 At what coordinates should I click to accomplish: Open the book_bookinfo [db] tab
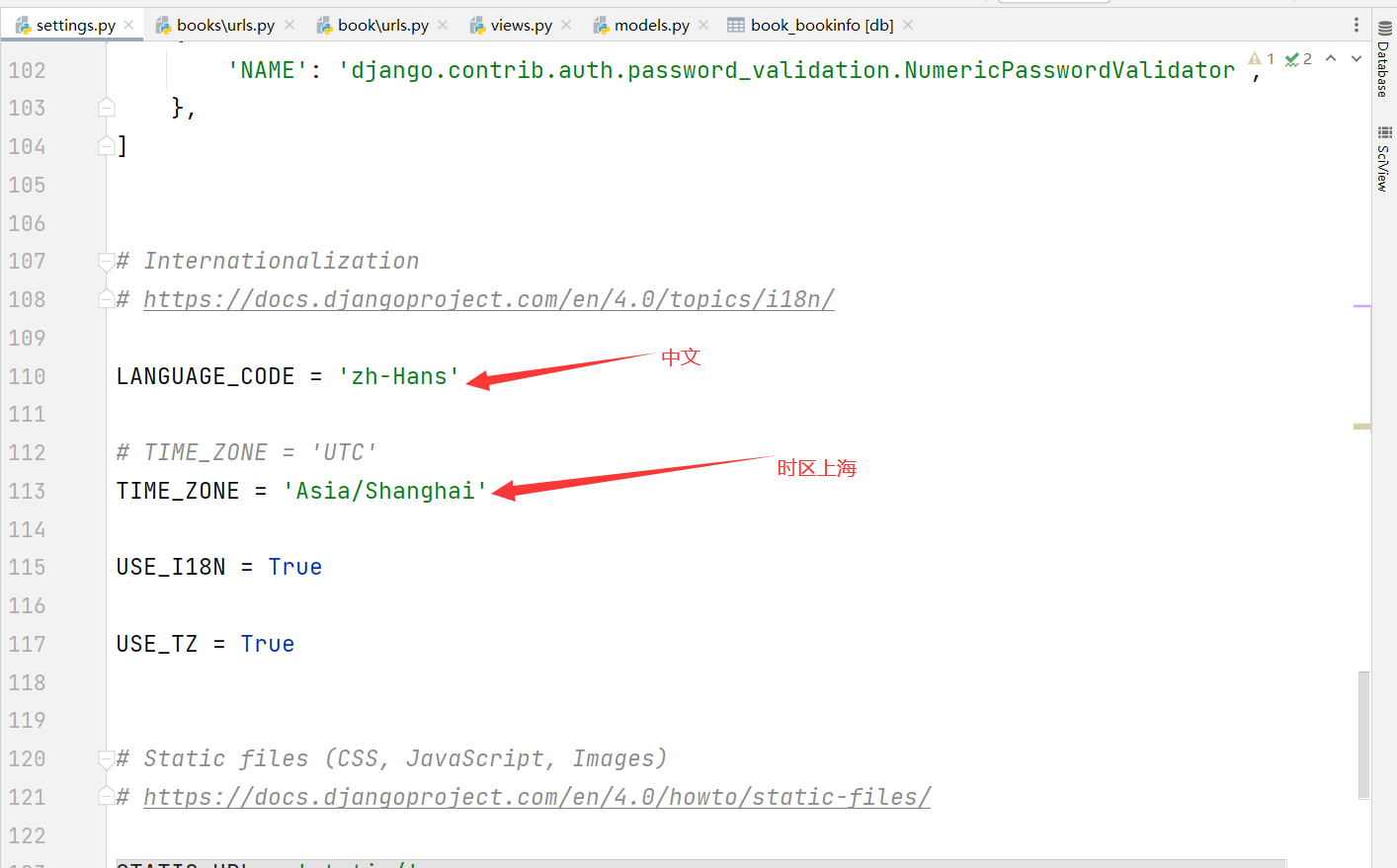coord(822,26)
